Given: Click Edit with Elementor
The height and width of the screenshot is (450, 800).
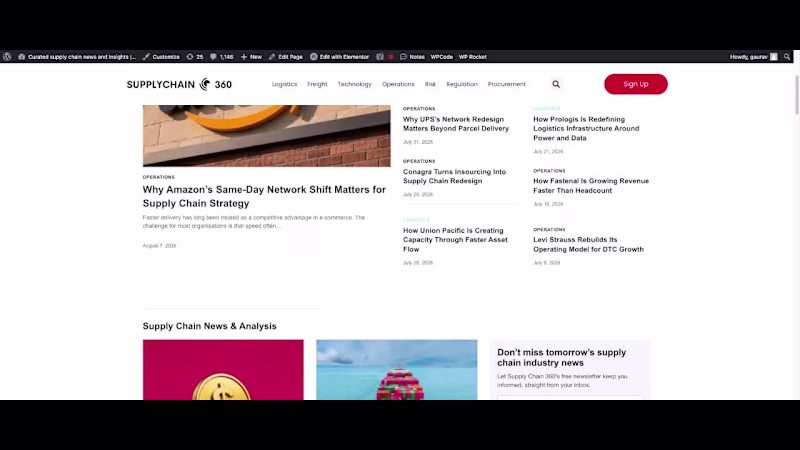Looking at the screenshot, I should click(340, 57).
